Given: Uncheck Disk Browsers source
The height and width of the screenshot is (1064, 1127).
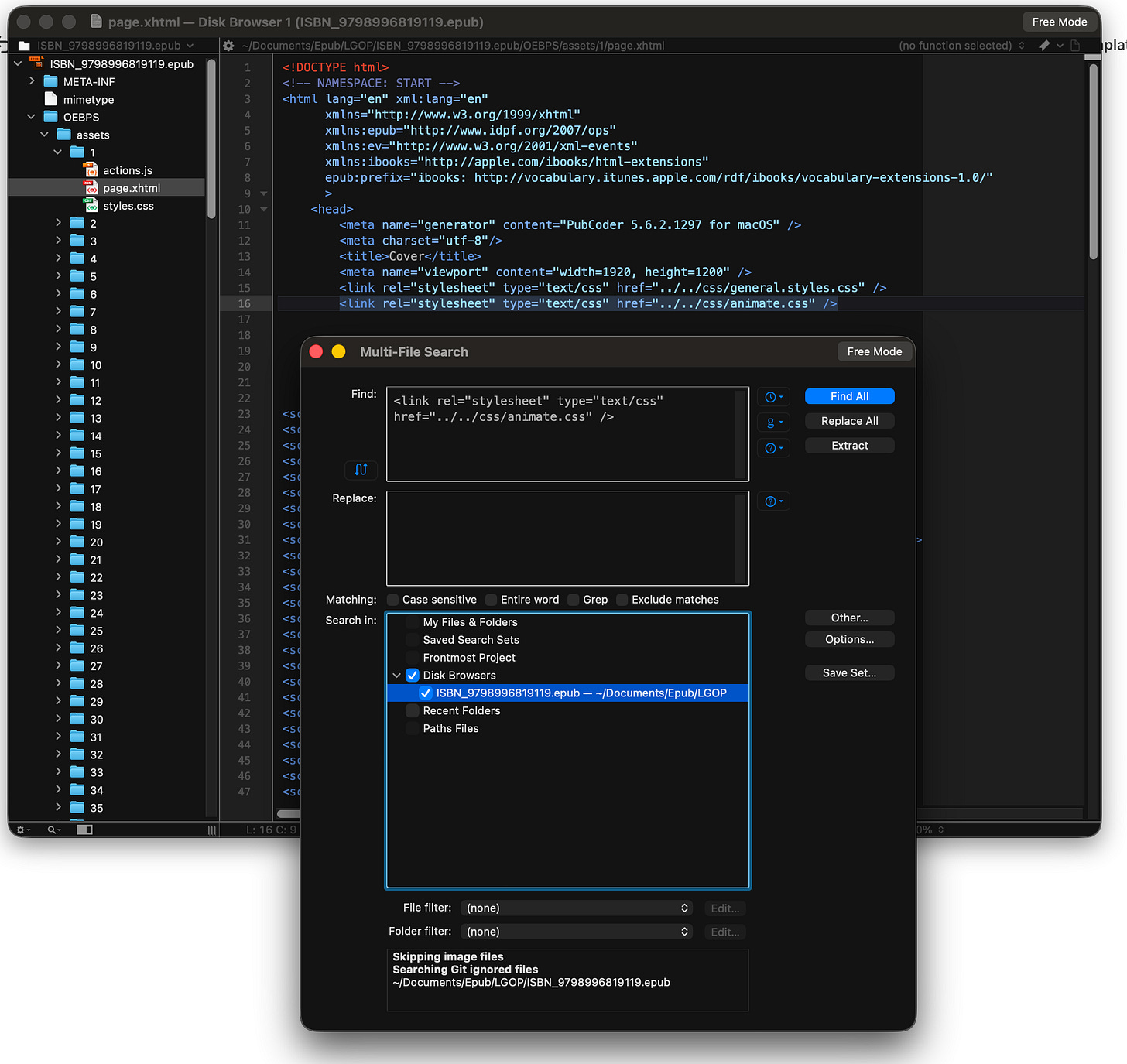Looking at the screenshot, I should (413, 676).
